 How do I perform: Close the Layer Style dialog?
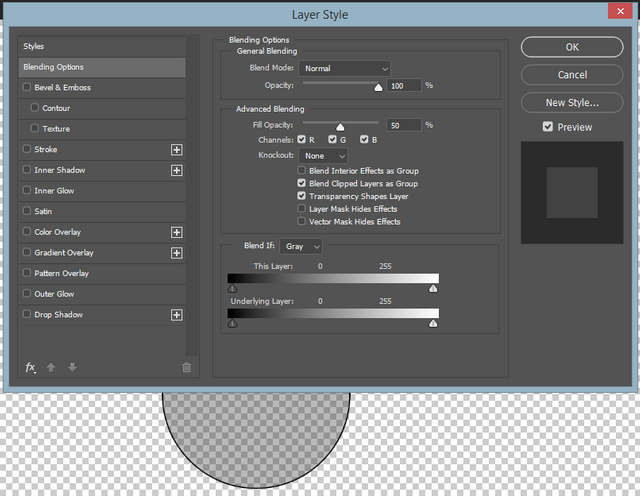(620, 11)
